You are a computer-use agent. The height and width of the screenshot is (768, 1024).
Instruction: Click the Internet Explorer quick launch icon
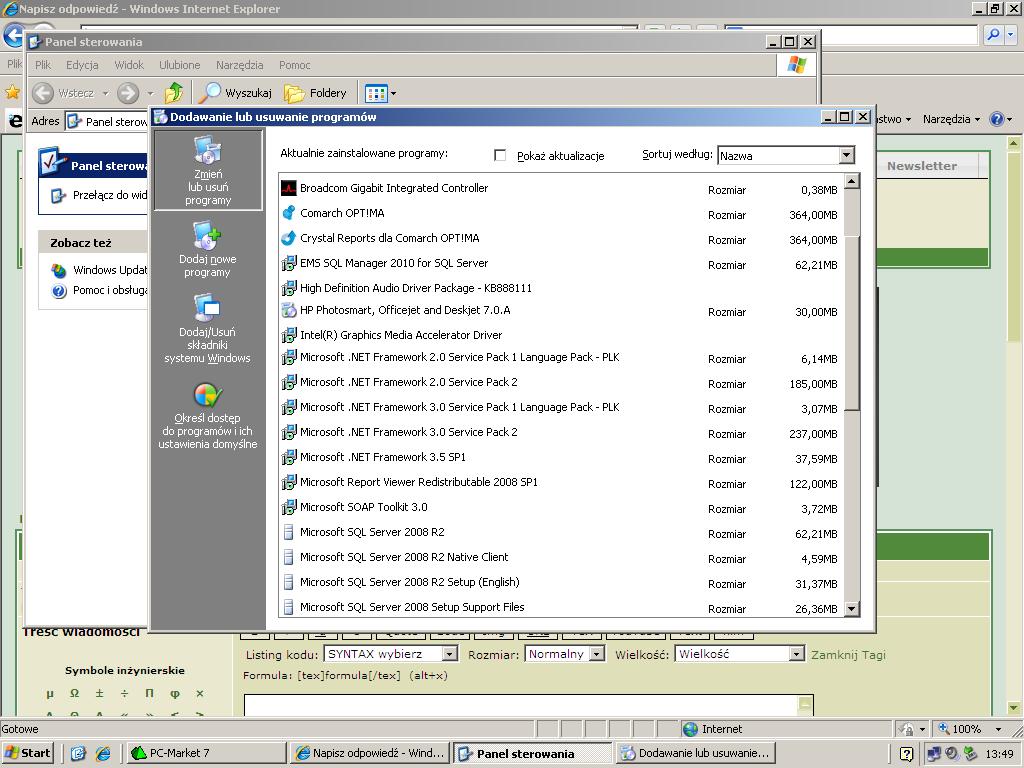[x=103, y=754]
